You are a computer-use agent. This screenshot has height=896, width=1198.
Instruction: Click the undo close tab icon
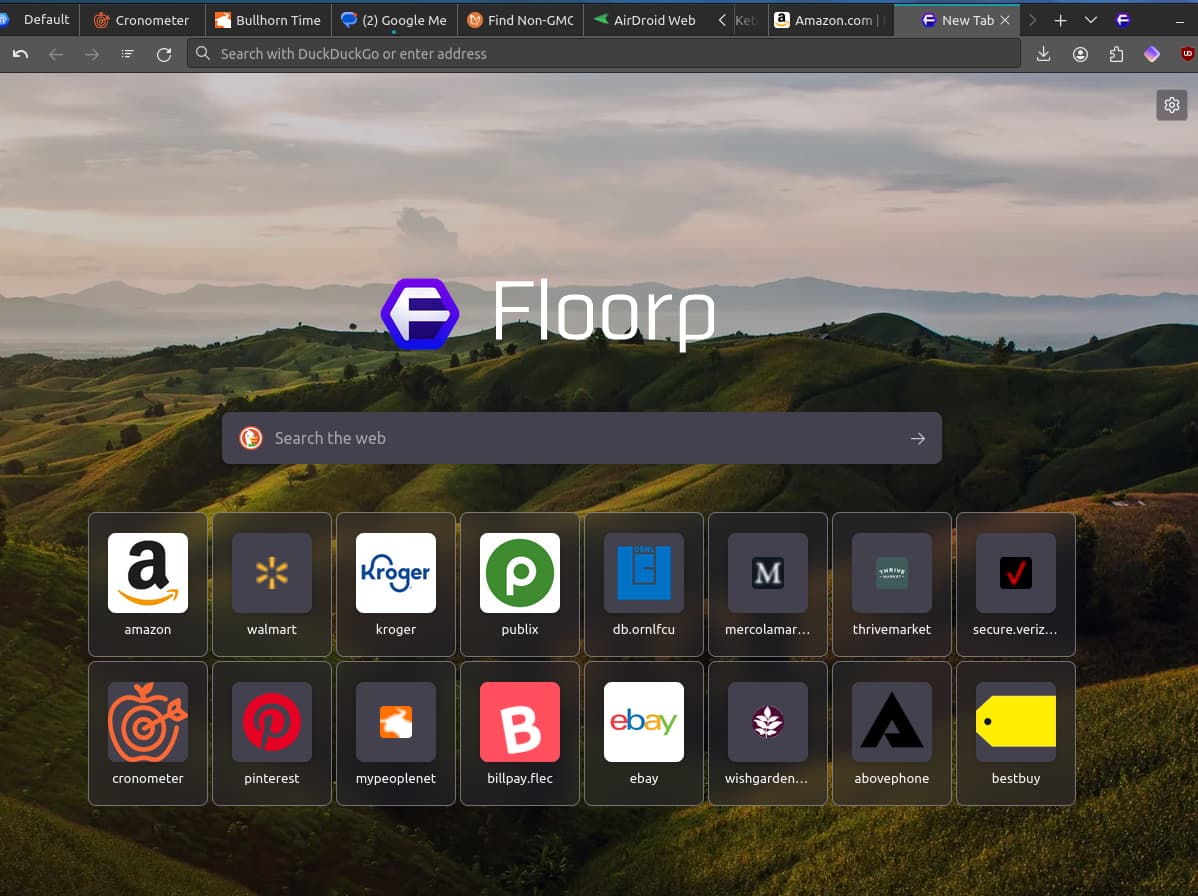tap(21, 54)
